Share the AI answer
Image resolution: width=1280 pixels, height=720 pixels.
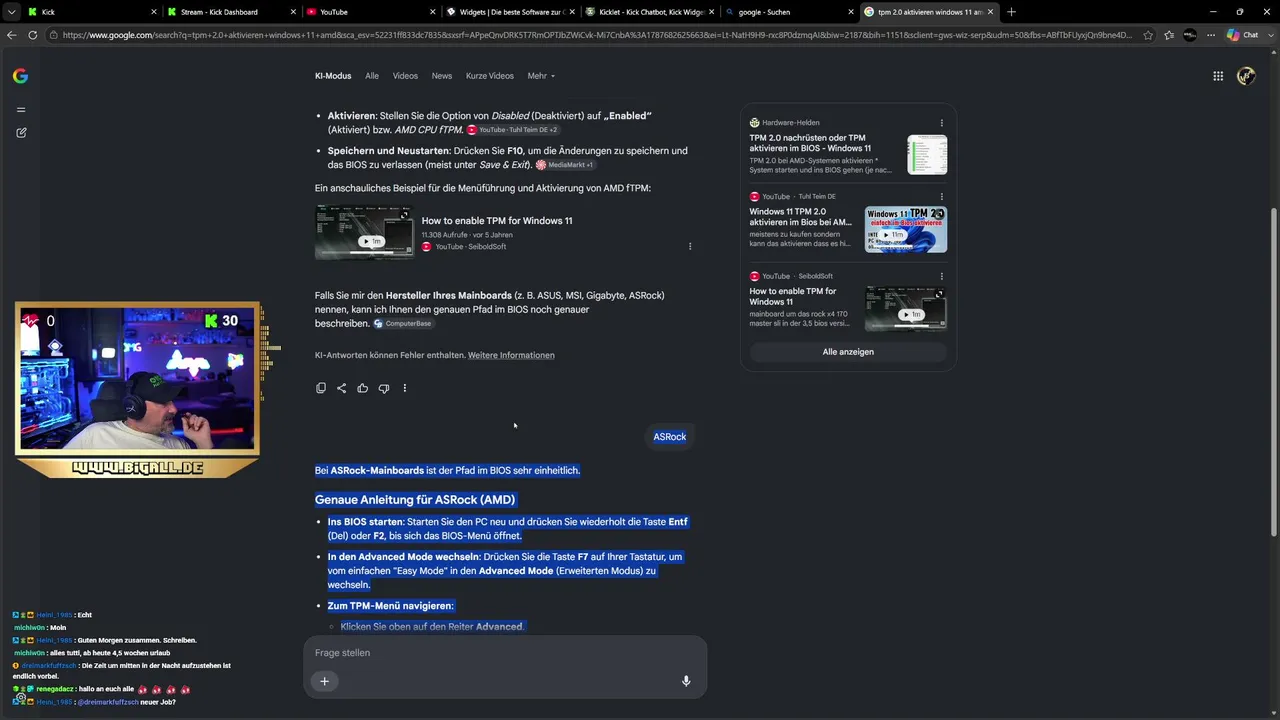pyautogui.click(x=342, y=388)
